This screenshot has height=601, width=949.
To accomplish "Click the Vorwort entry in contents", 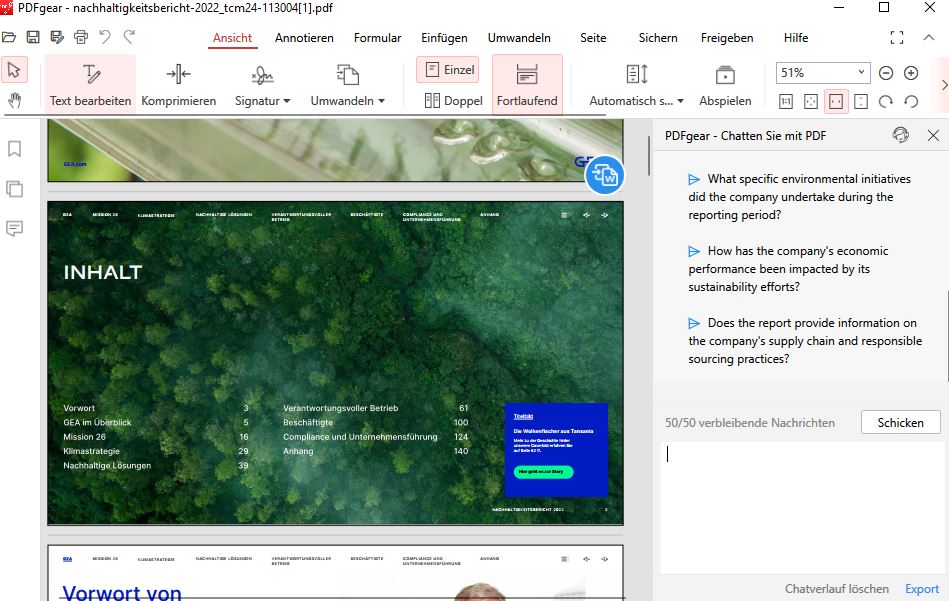I will (x=79, y=408).
